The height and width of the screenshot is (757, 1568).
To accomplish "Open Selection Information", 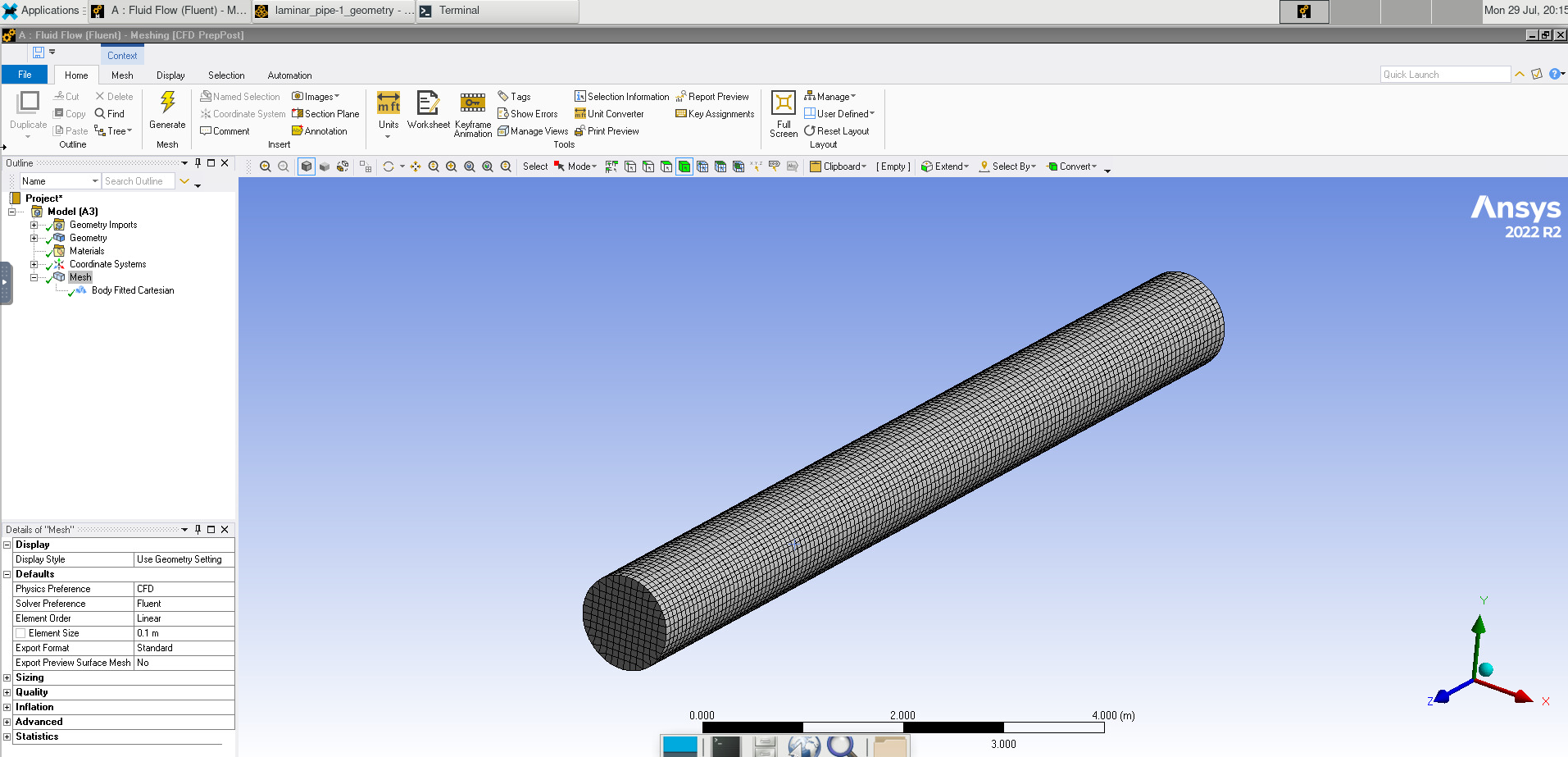I will click(621, 97).
